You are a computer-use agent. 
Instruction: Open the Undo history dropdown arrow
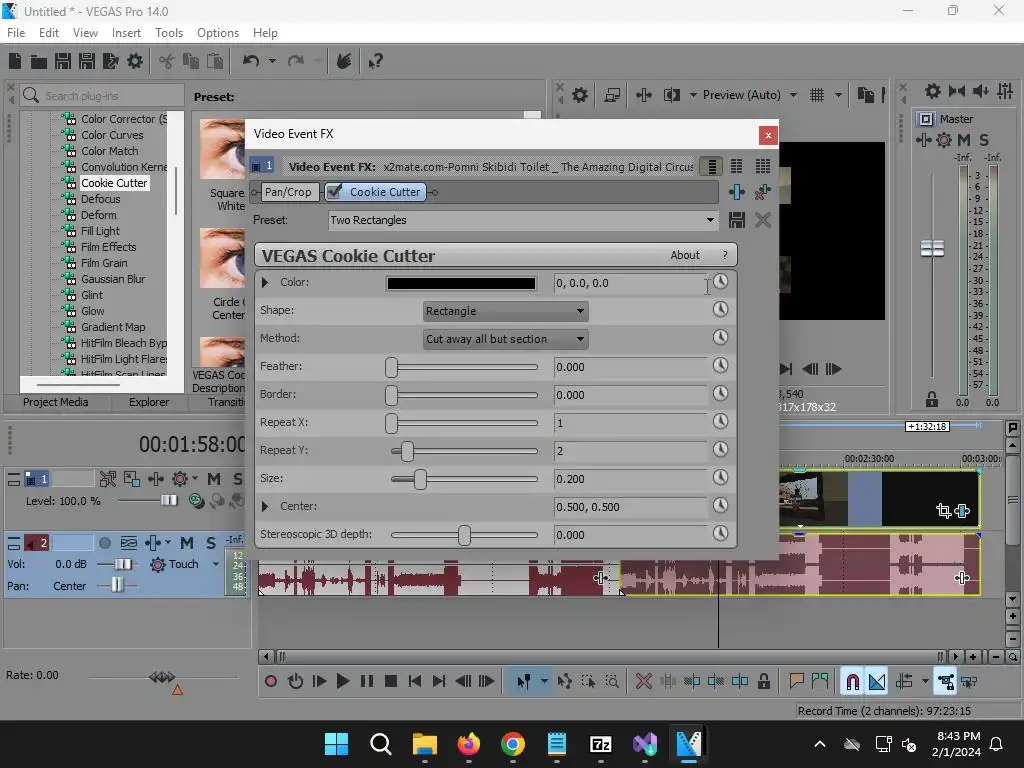272,61
